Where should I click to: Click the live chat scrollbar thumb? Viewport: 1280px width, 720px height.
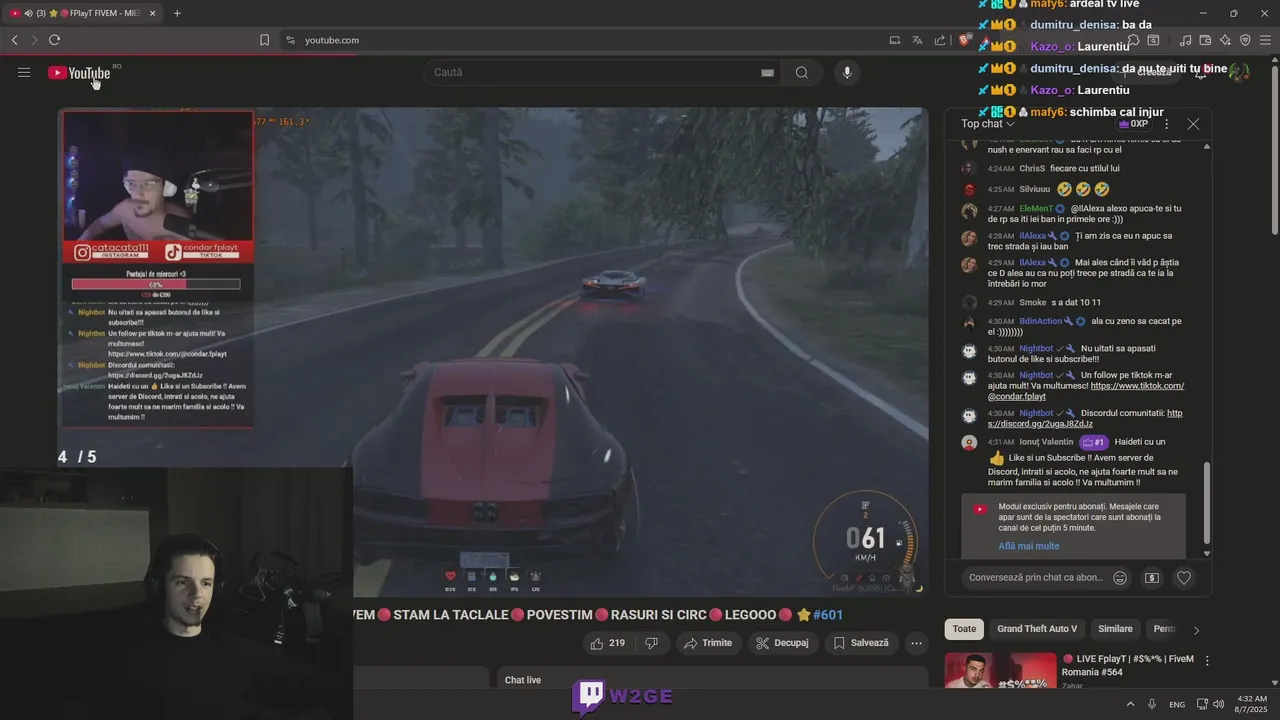[1206, 503]
